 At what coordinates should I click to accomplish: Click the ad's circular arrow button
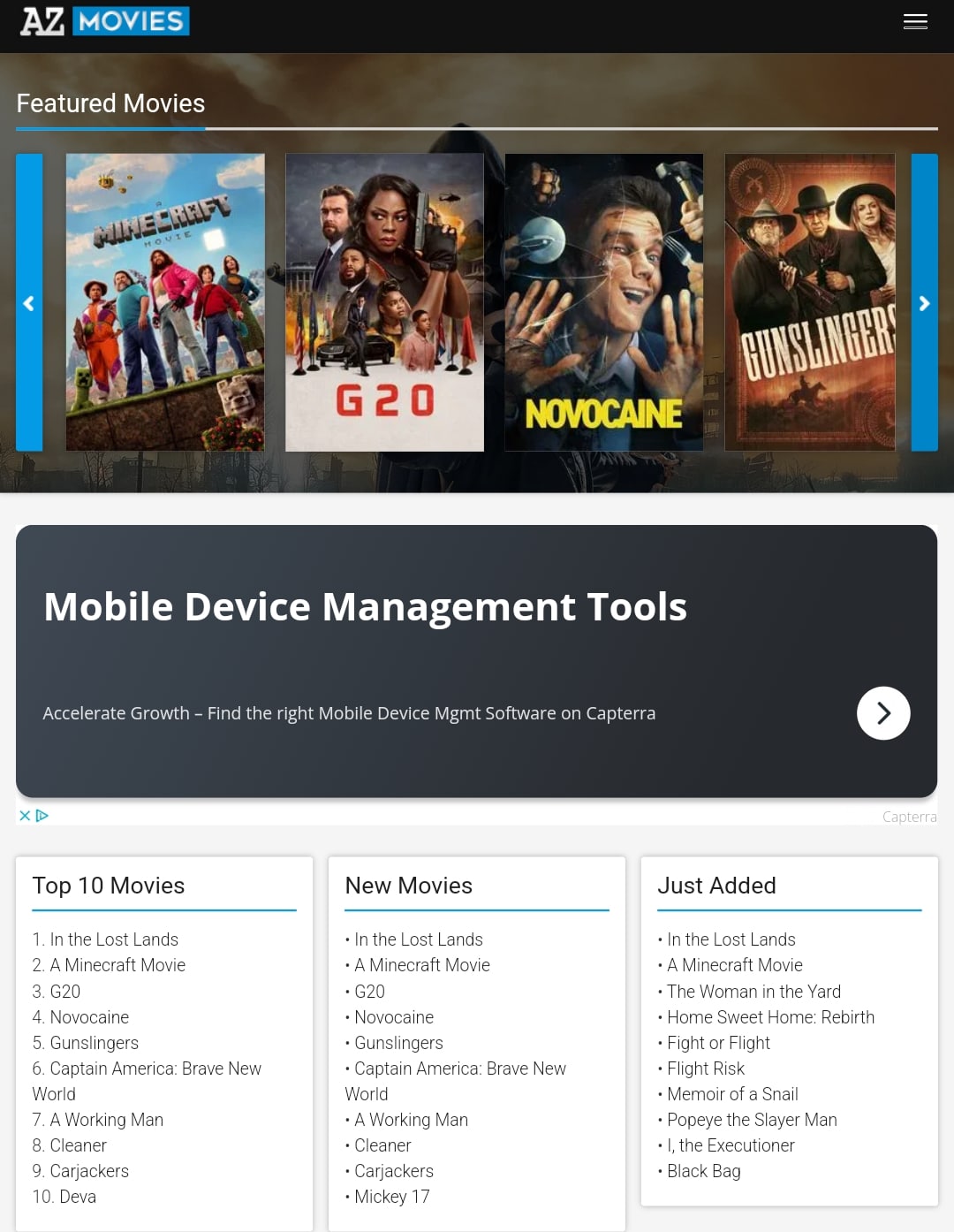[x=883, y=713]
